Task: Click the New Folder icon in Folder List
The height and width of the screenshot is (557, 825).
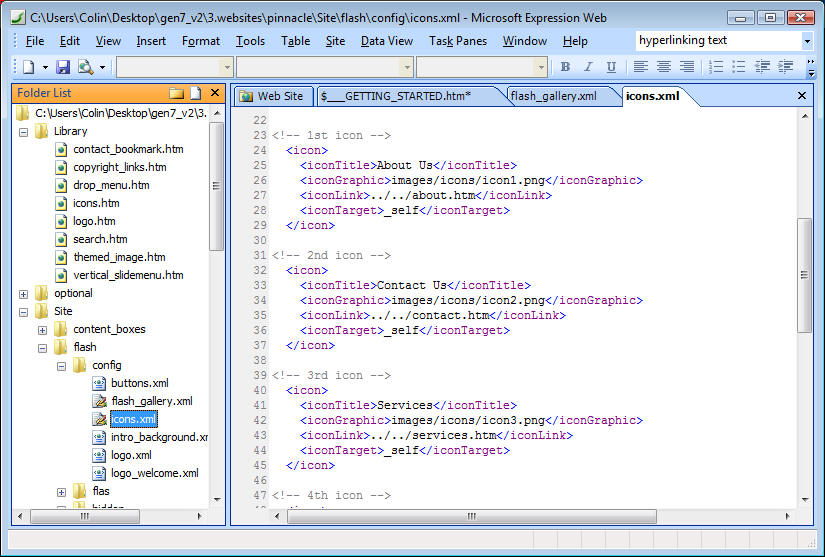Action: pyautogui.click(x=177, y=93)
